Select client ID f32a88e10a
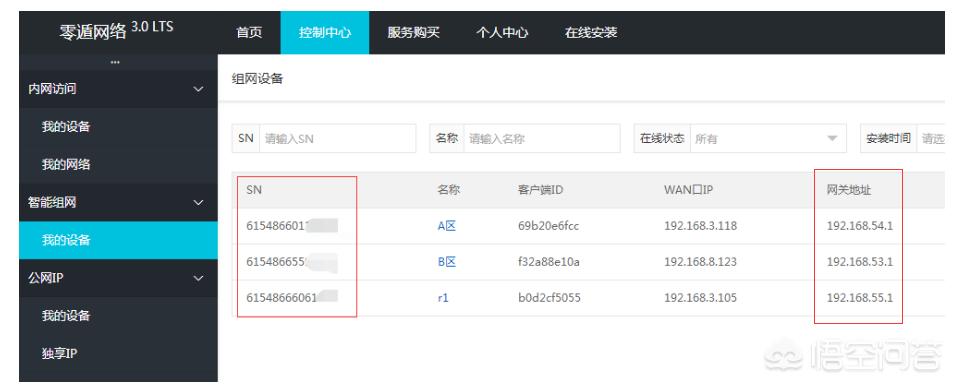The height and width of the screenshot is (389, 959). [549, 262]
